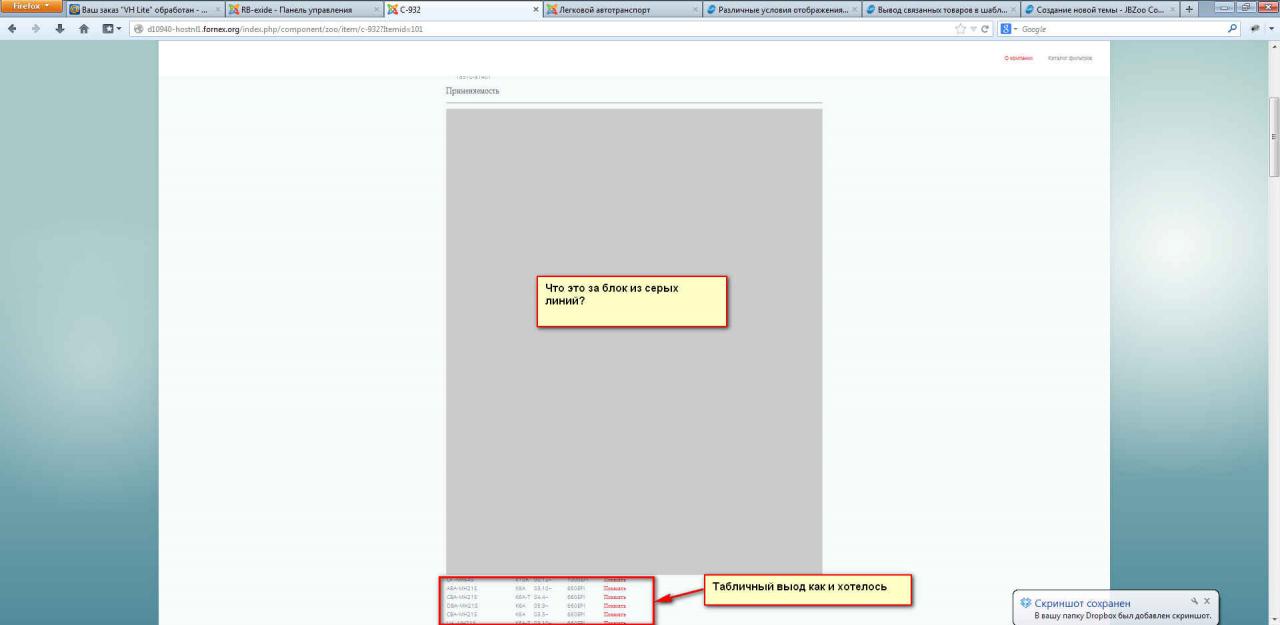This screenshot has height=625, width=1280.
Task: Expand the Google search engine dropdown
Action: pos(1009,30)
